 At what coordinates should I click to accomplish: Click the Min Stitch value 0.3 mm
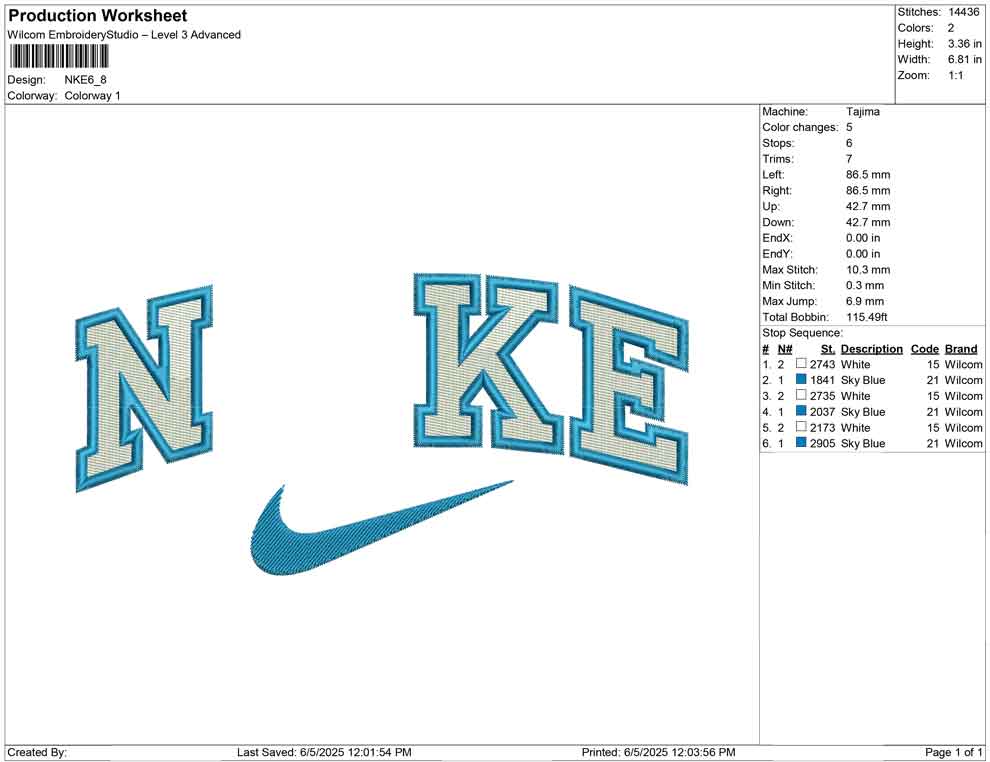click(x=865, y=285)
